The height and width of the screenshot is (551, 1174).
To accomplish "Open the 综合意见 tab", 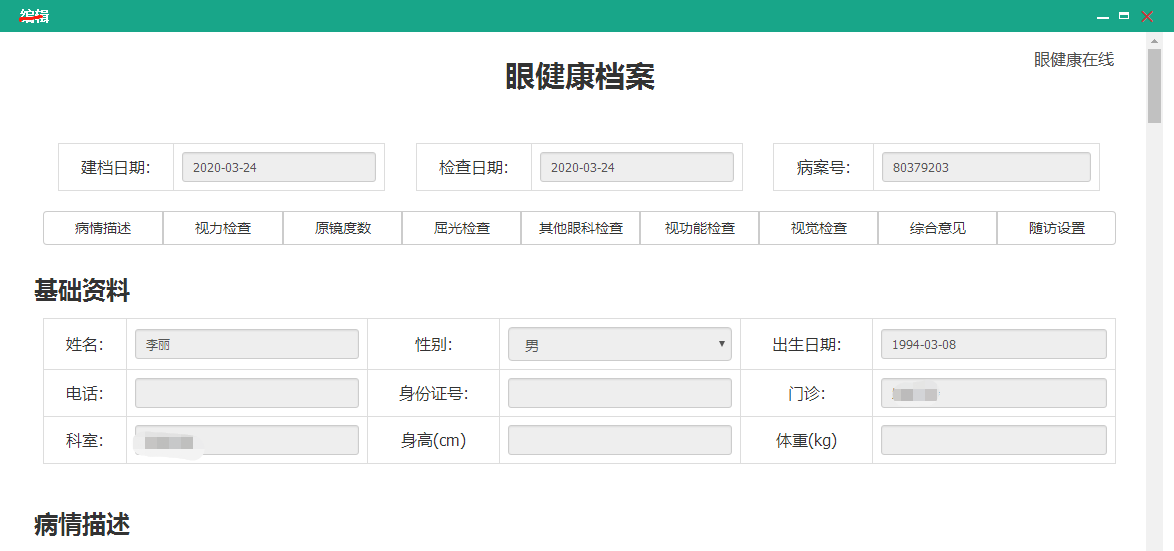I will pos(937,228).
